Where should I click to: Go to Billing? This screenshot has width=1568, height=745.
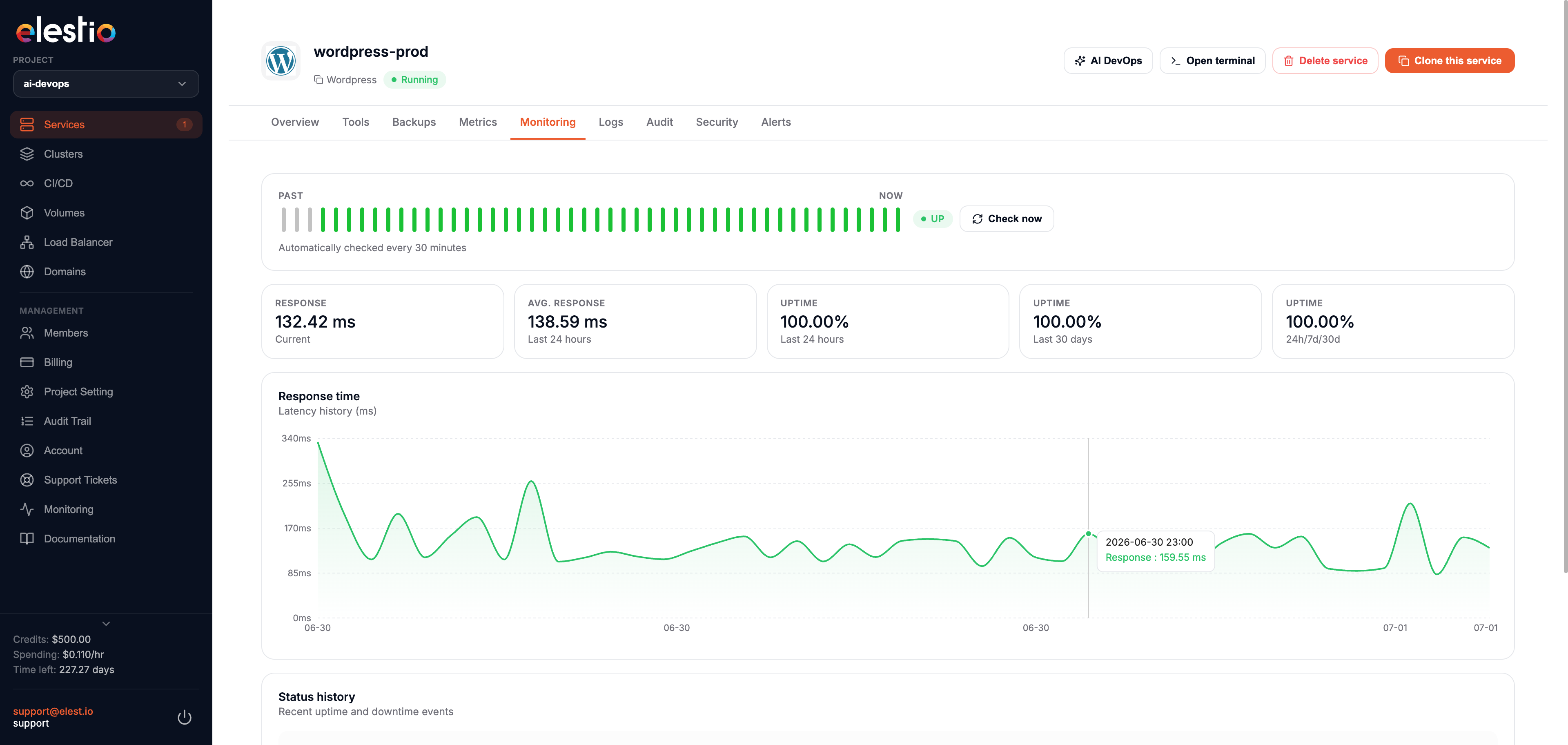click(106, 362)
